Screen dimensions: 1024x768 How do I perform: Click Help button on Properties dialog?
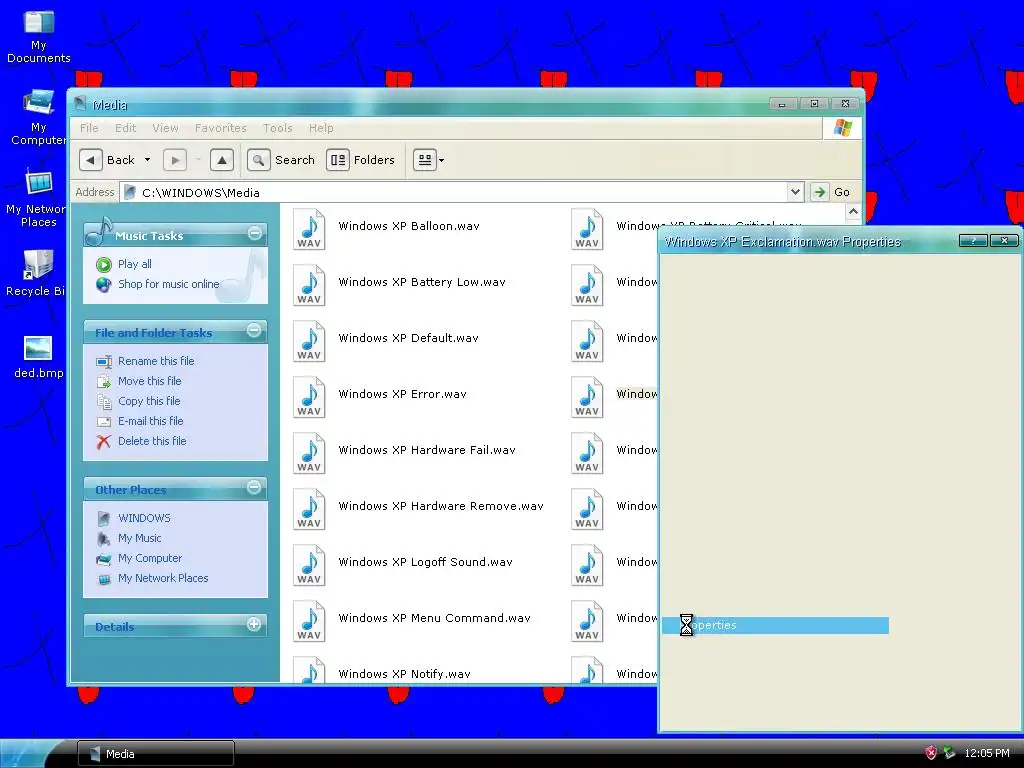pyautogui.click(x=972, y=241)
